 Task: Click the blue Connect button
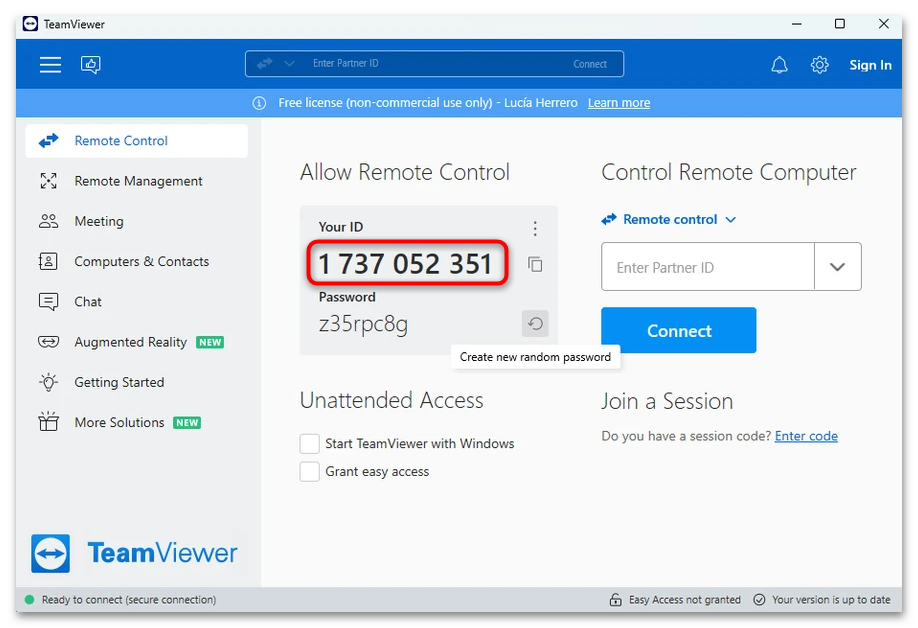679,330
